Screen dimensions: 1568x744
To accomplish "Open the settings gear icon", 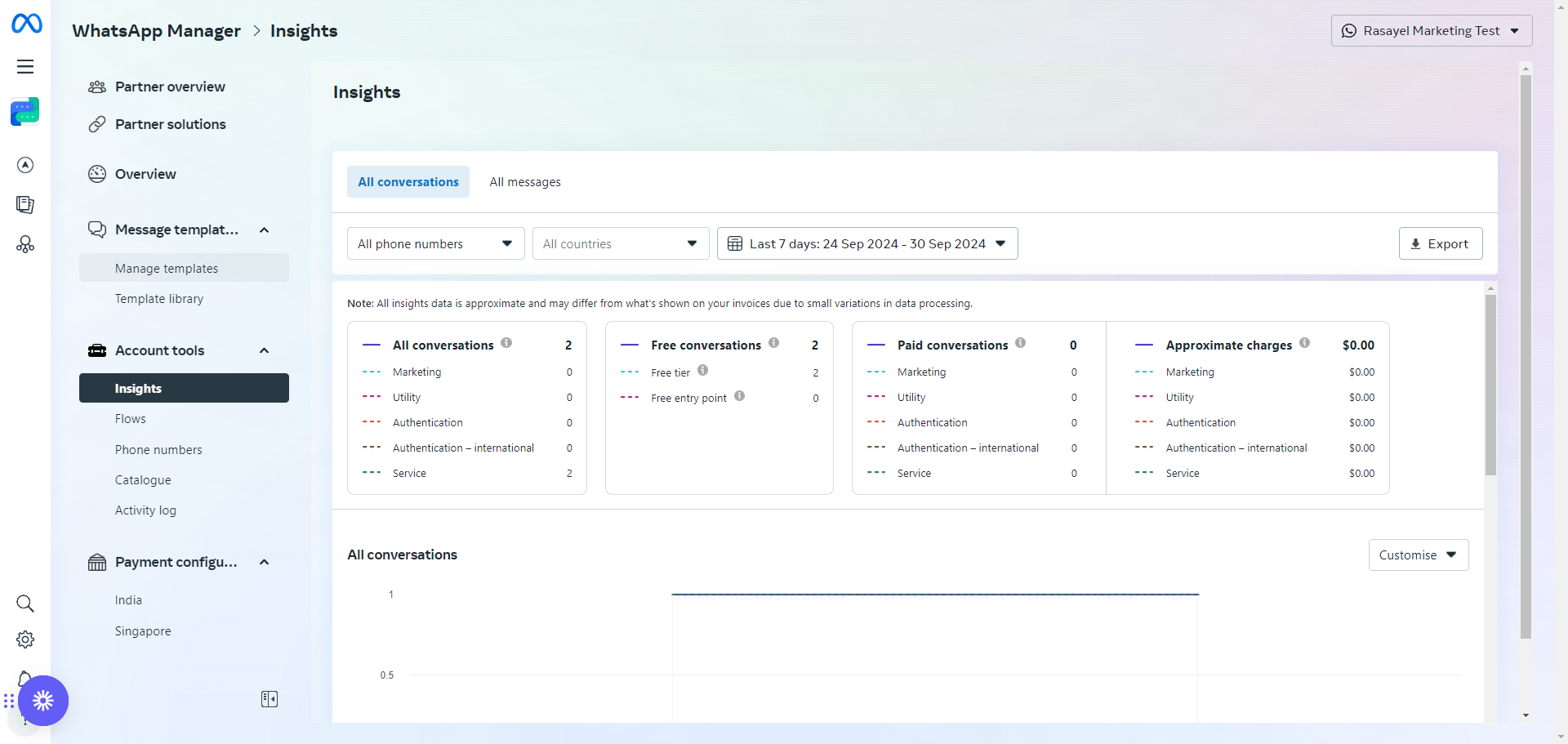I will pyautogui.click(x=25, y=639).
